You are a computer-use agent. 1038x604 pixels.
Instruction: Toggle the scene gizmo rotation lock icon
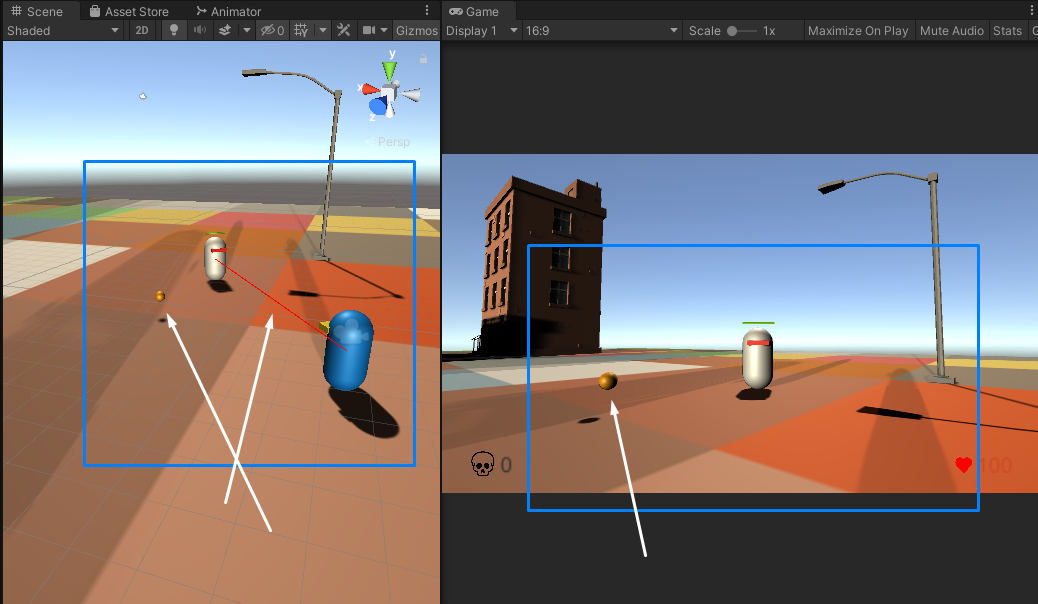[423, 59]
